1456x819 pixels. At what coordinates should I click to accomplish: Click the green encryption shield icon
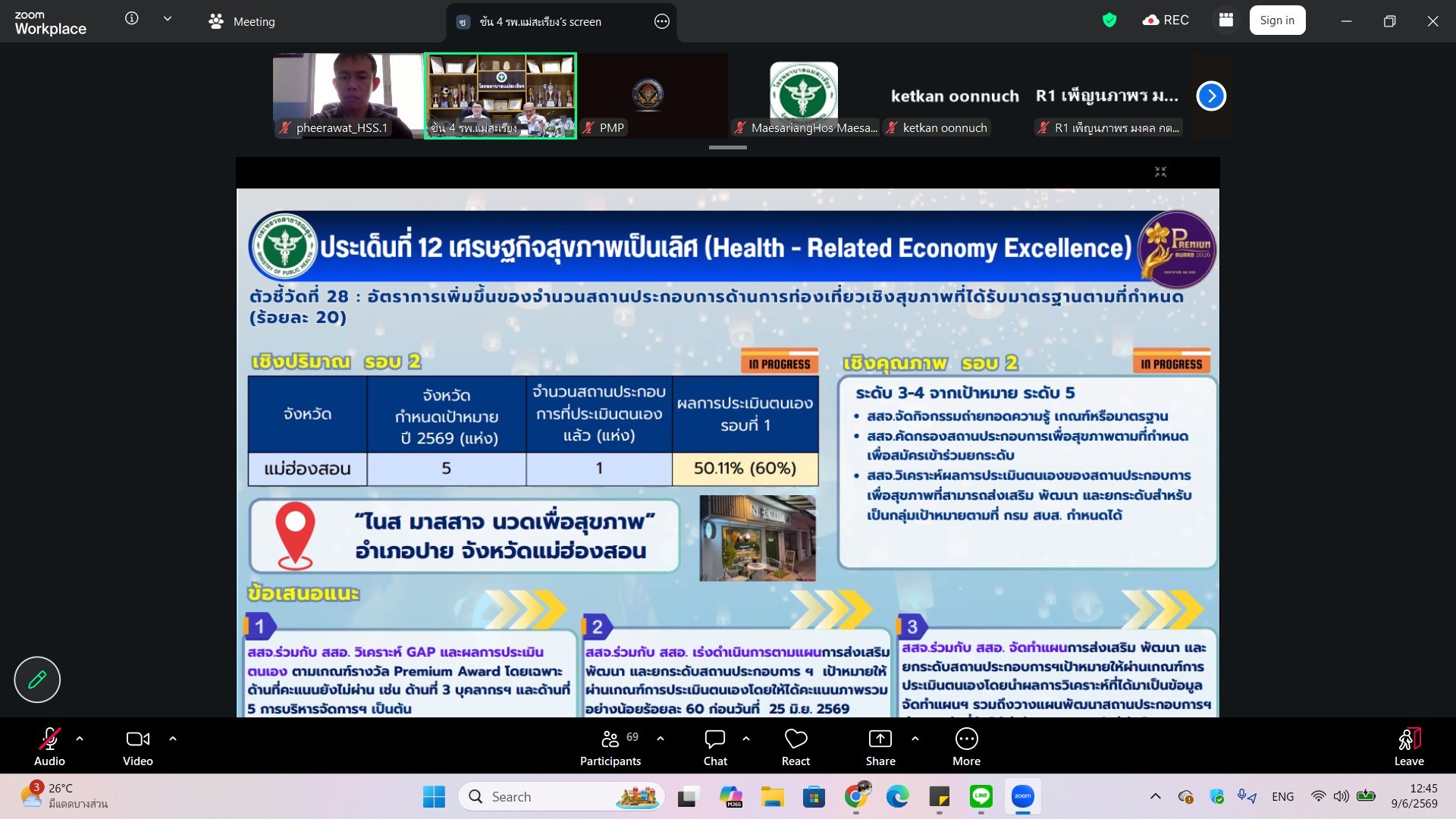coord(1109,20)
